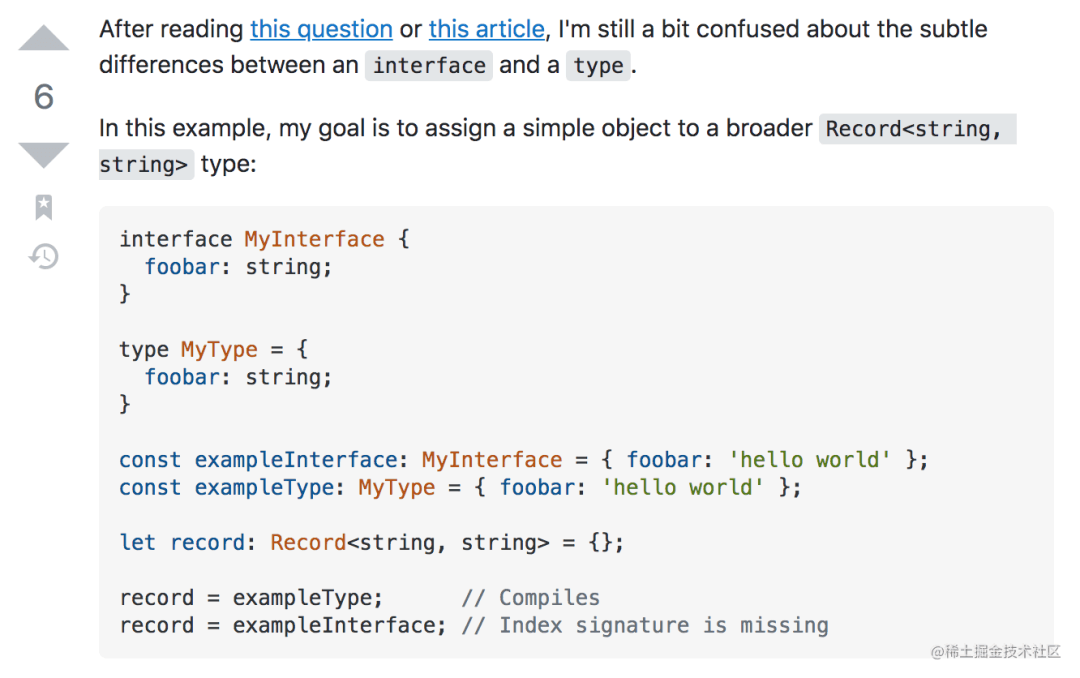Click the paragraph starting "In this example"
The height and width of the screenshot is (678, 1080).
456,129
